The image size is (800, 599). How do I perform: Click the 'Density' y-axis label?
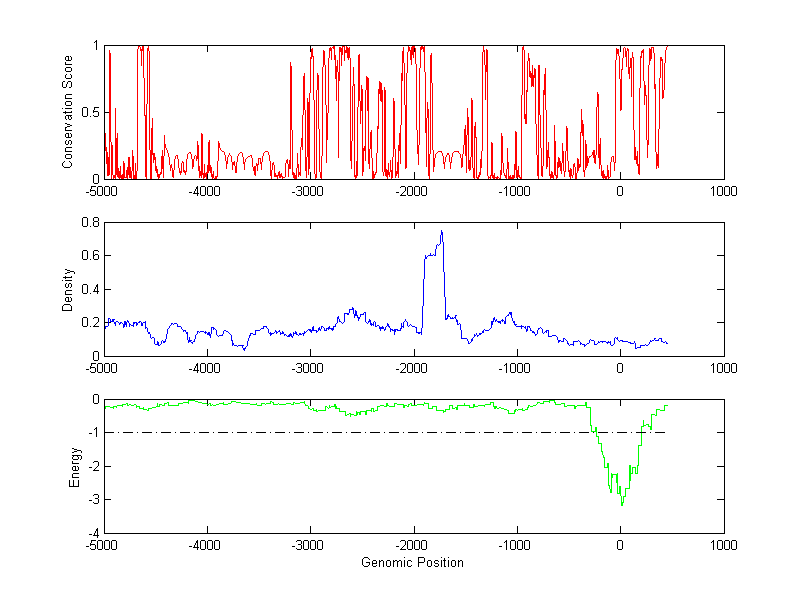click(67, 289)
